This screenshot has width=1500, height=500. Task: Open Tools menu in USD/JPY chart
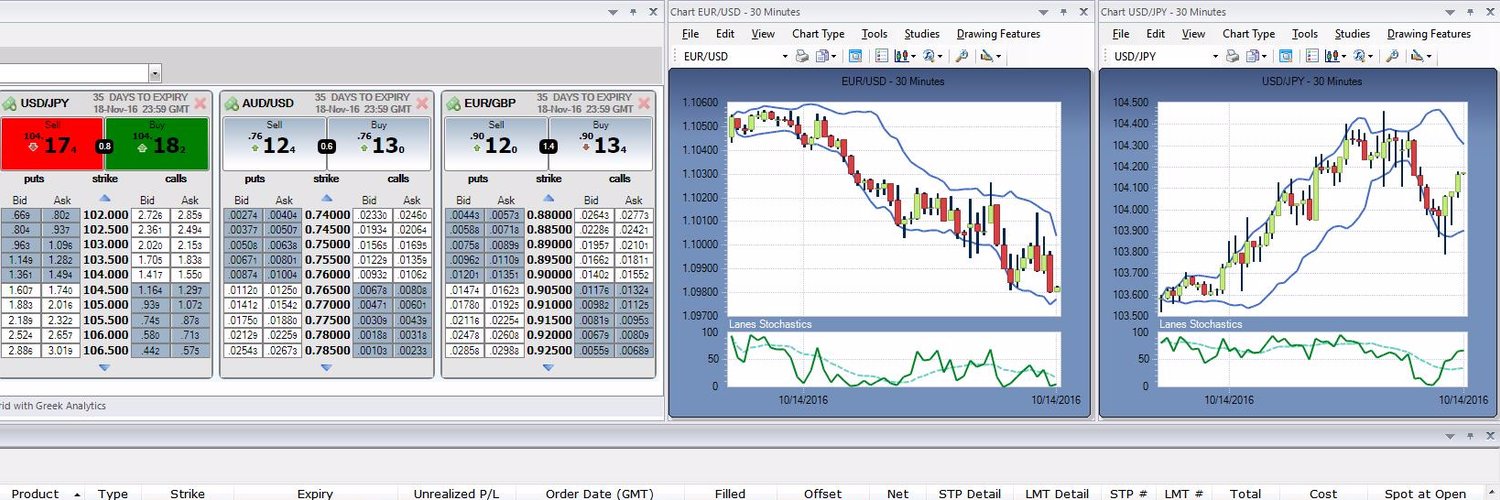pyautogui.click(x=1304, y=34)
